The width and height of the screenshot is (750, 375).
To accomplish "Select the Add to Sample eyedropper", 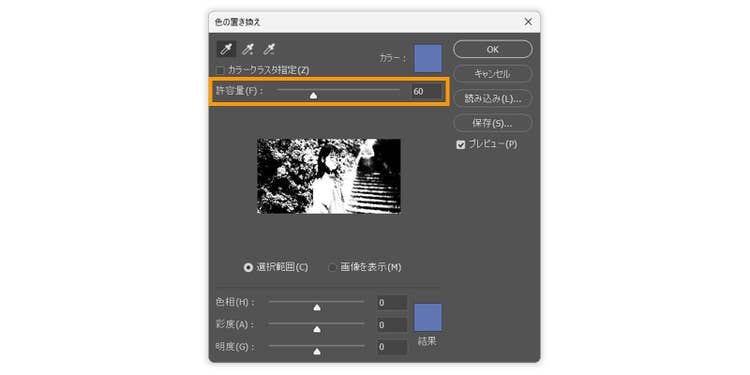I will tap(247, 49).
